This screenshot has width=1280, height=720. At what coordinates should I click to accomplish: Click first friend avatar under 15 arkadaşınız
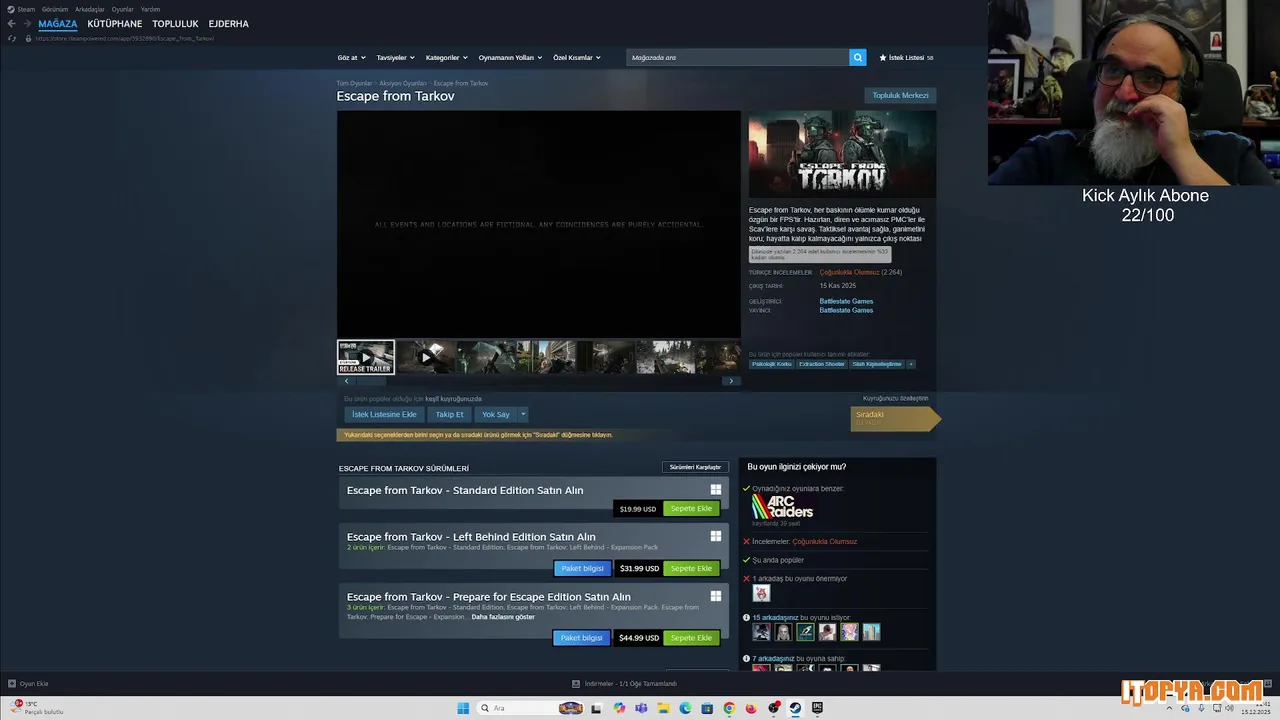761,632
